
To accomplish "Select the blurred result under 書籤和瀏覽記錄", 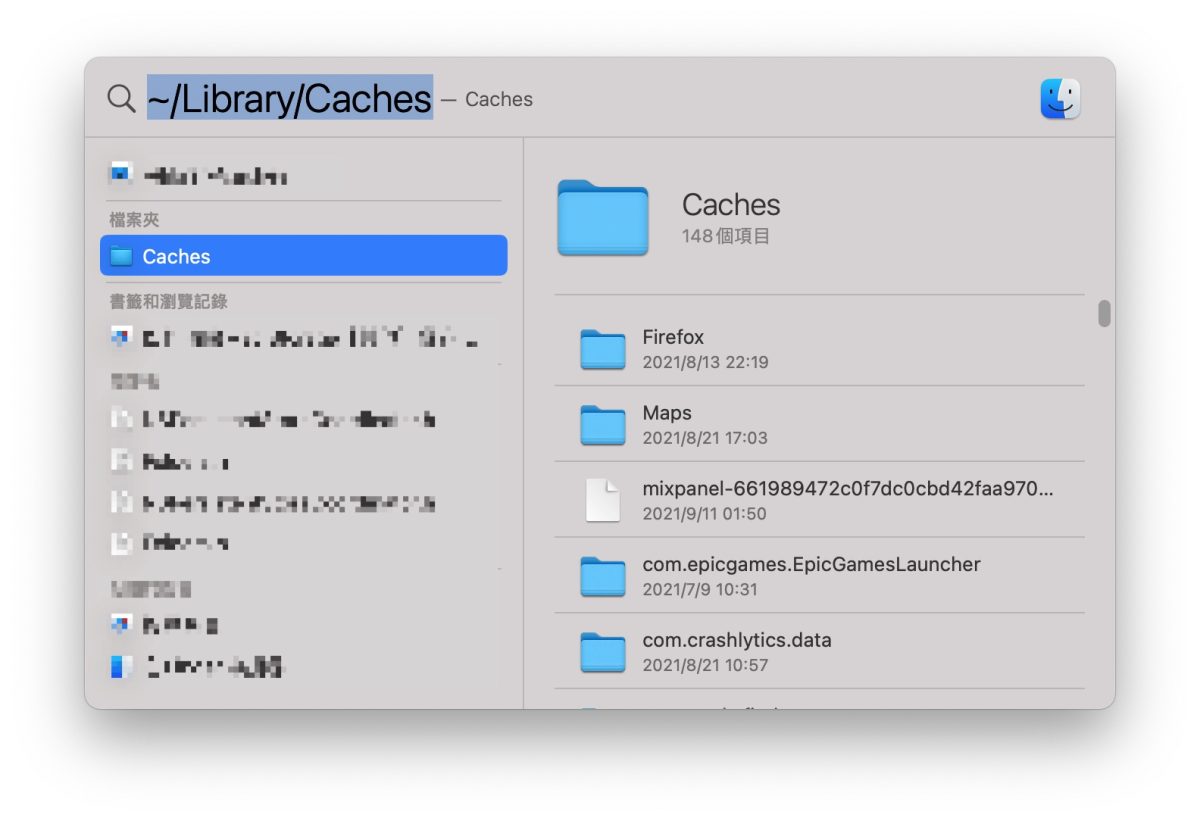I will 304,339.
